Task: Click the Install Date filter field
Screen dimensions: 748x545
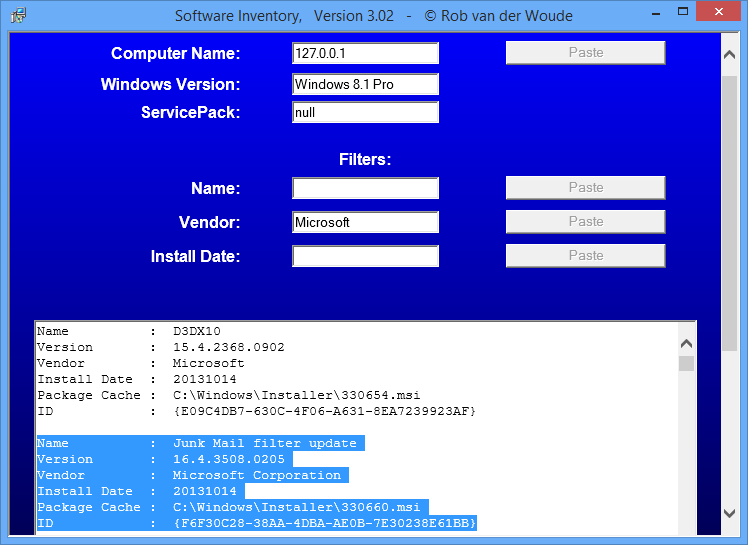Action: tap(365, 256)
